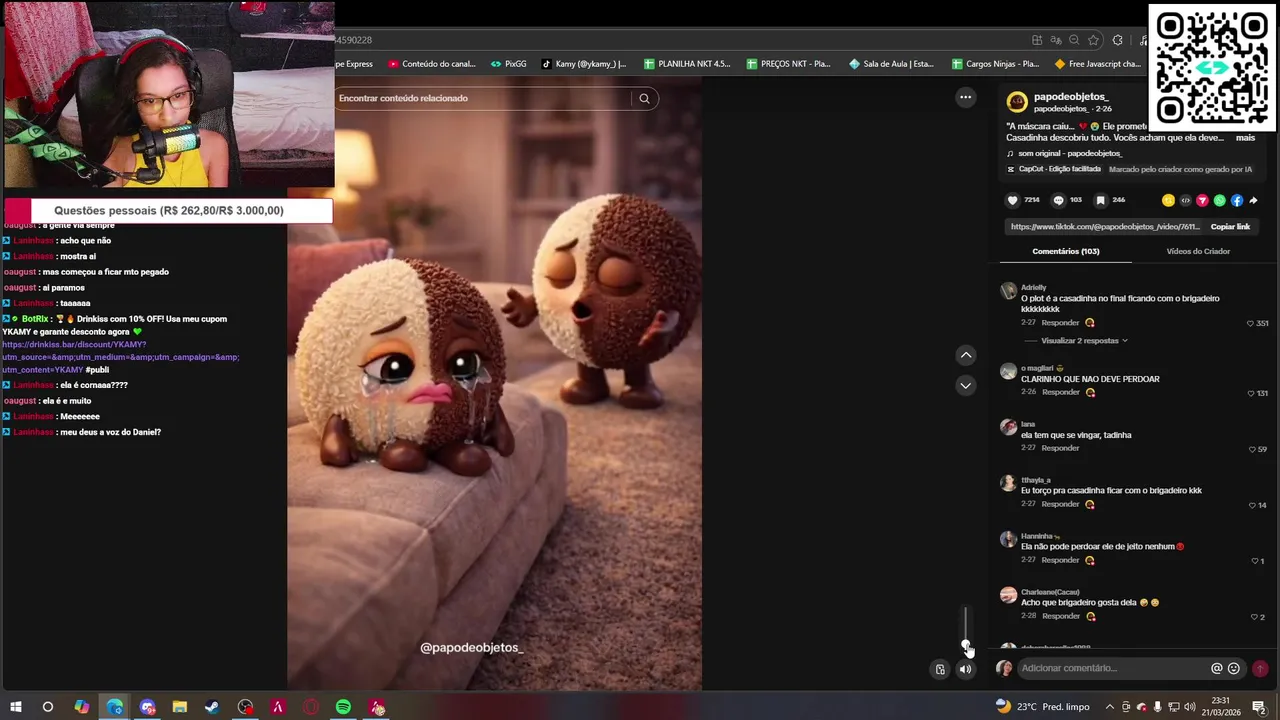Open Spotify from the taskbar
1280x720 pixels.
point(343,707)
